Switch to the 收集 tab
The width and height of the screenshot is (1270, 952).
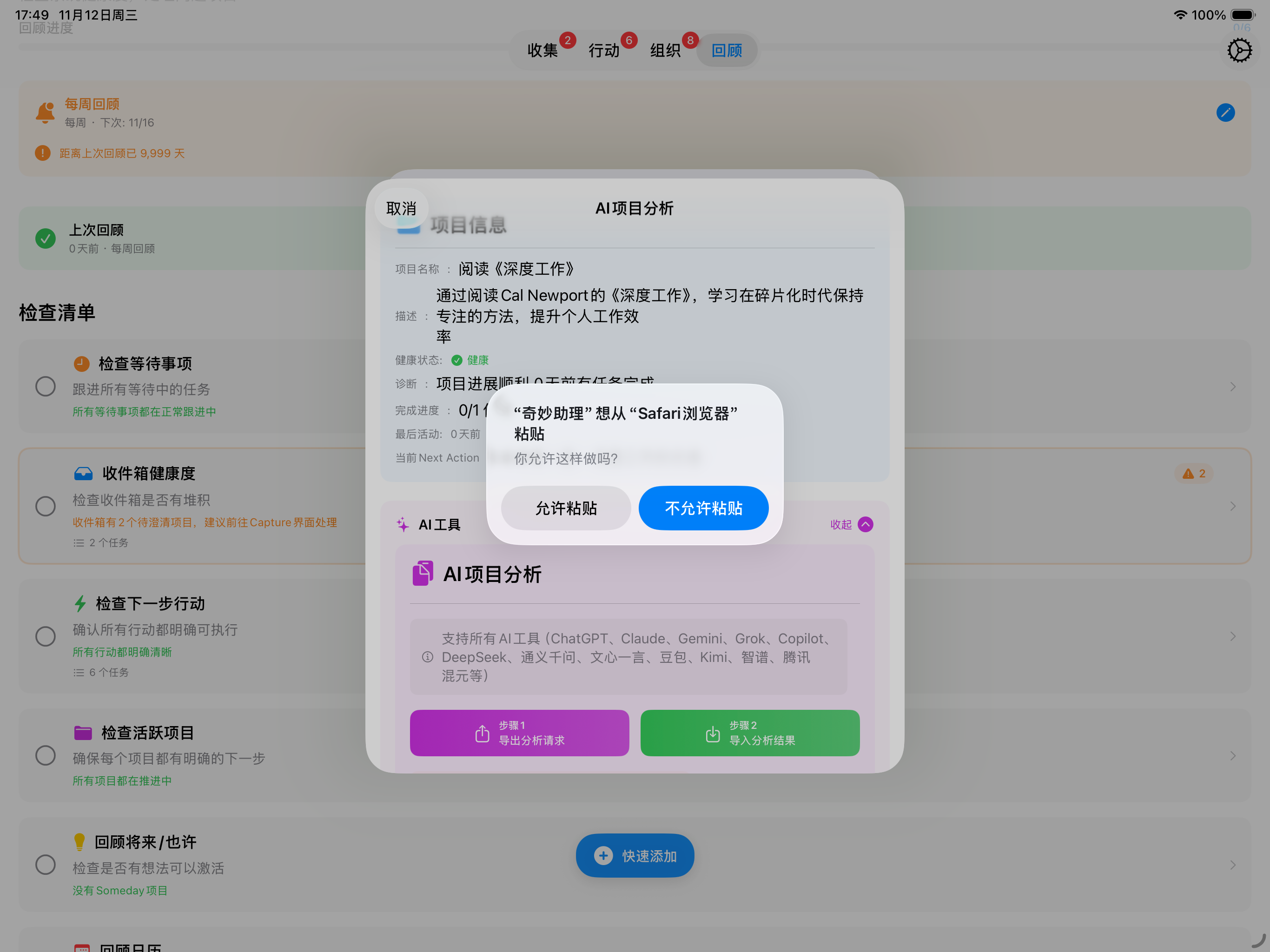(x=542, y=50)
